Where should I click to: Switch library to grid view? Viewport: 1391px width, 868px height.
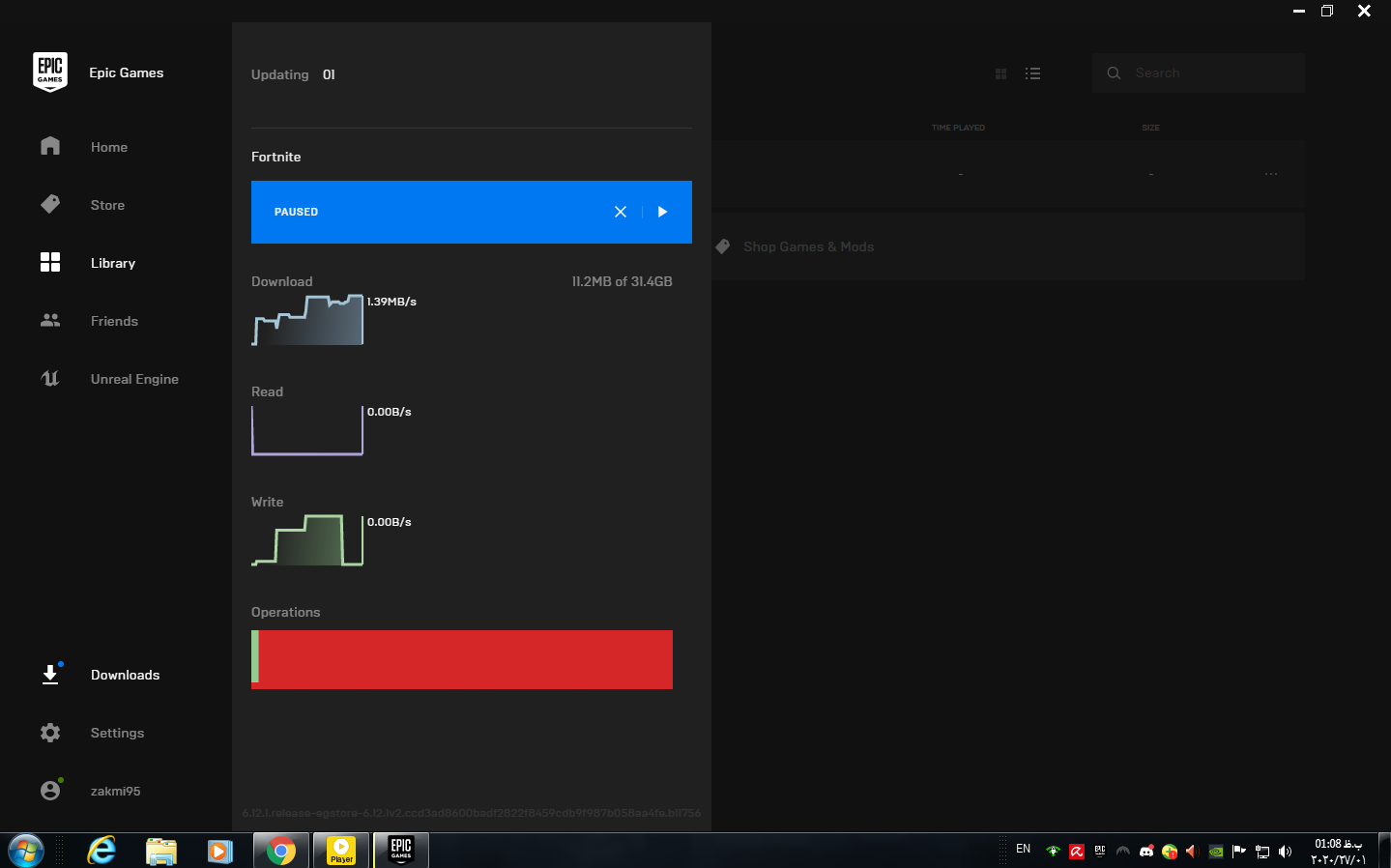tap(1000, 73)
